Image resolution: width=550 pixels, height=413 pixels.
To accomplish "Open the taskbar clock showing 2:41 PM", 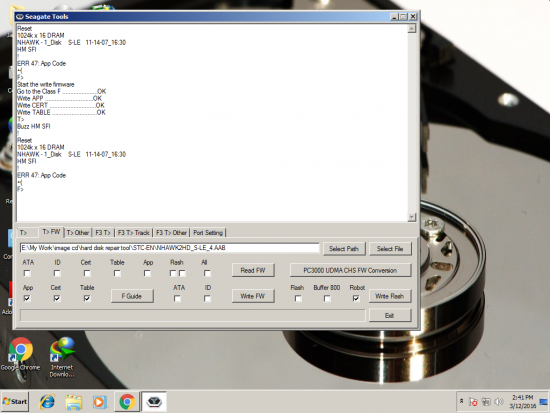I will click(x=523, y=402).
